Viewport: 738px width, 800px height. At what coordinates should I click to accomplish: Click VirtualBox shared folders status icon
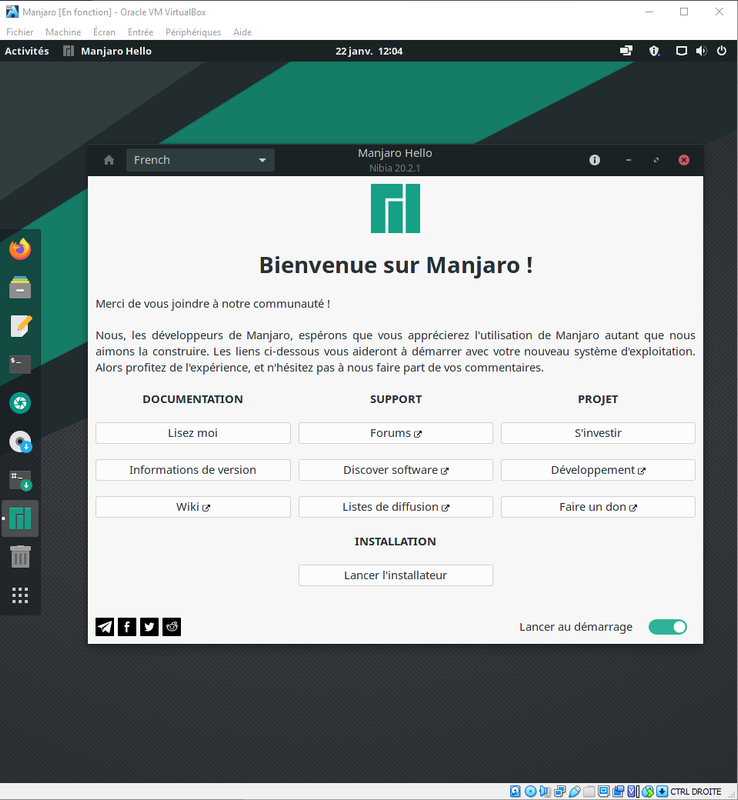tap(589, 791)
